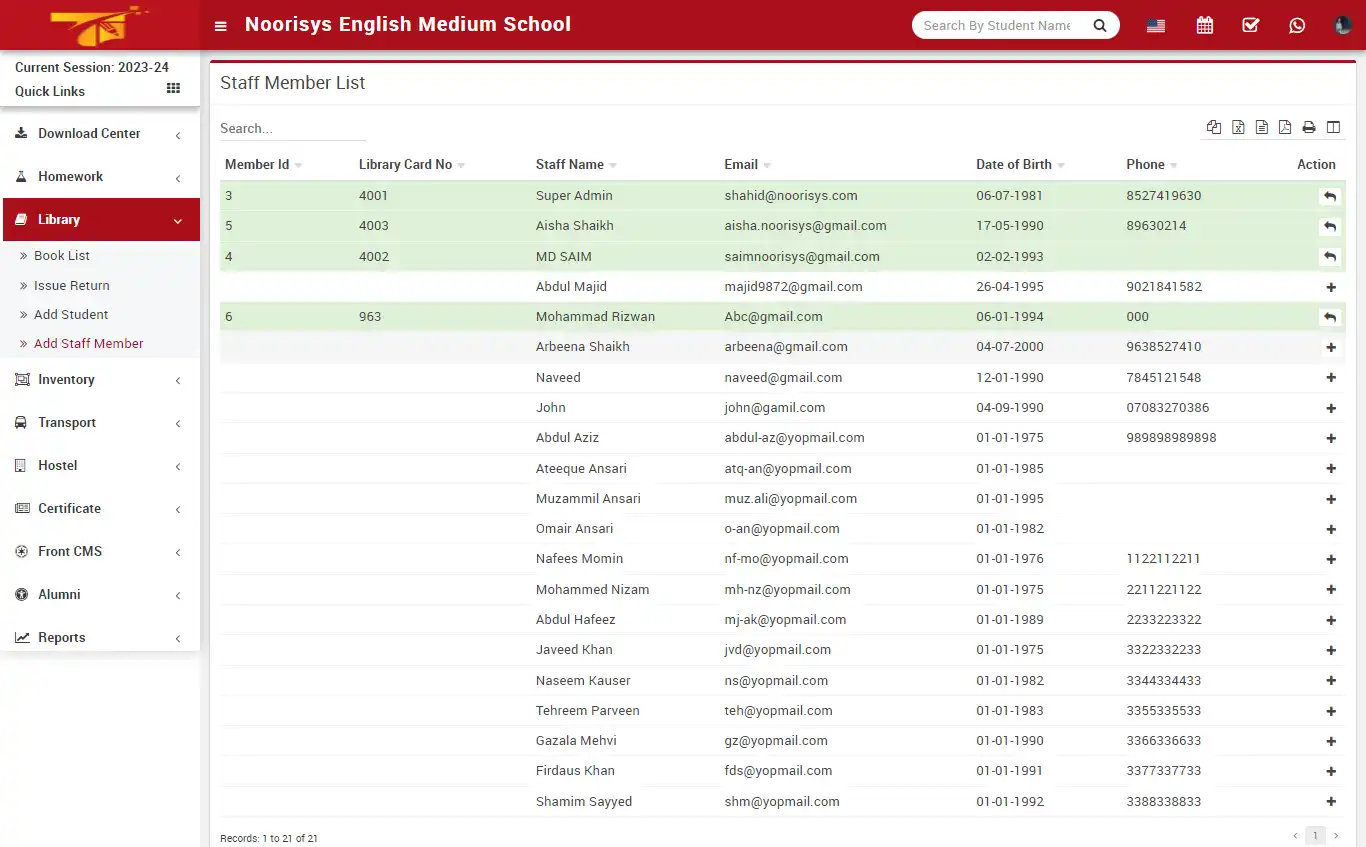Open the Reports section
This screenshot has width=1366, height=847.
tap(61, 637)
